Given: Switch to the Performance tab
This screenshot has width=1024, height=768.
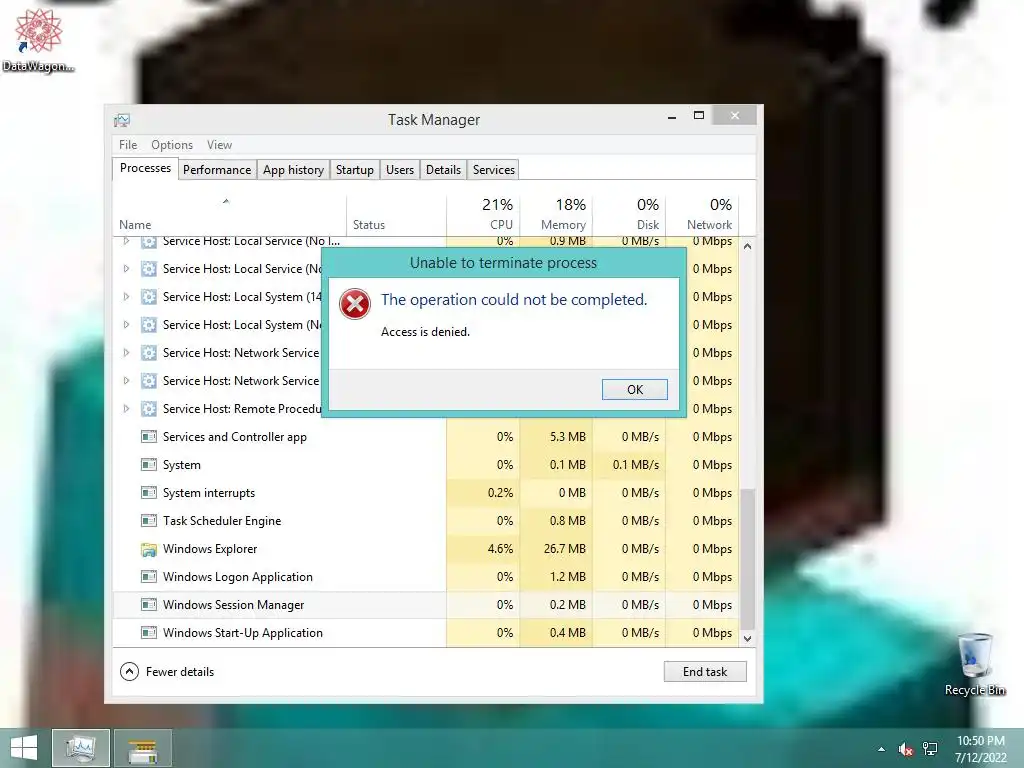Looking at the screenshot, I should (x=217, y=170).
